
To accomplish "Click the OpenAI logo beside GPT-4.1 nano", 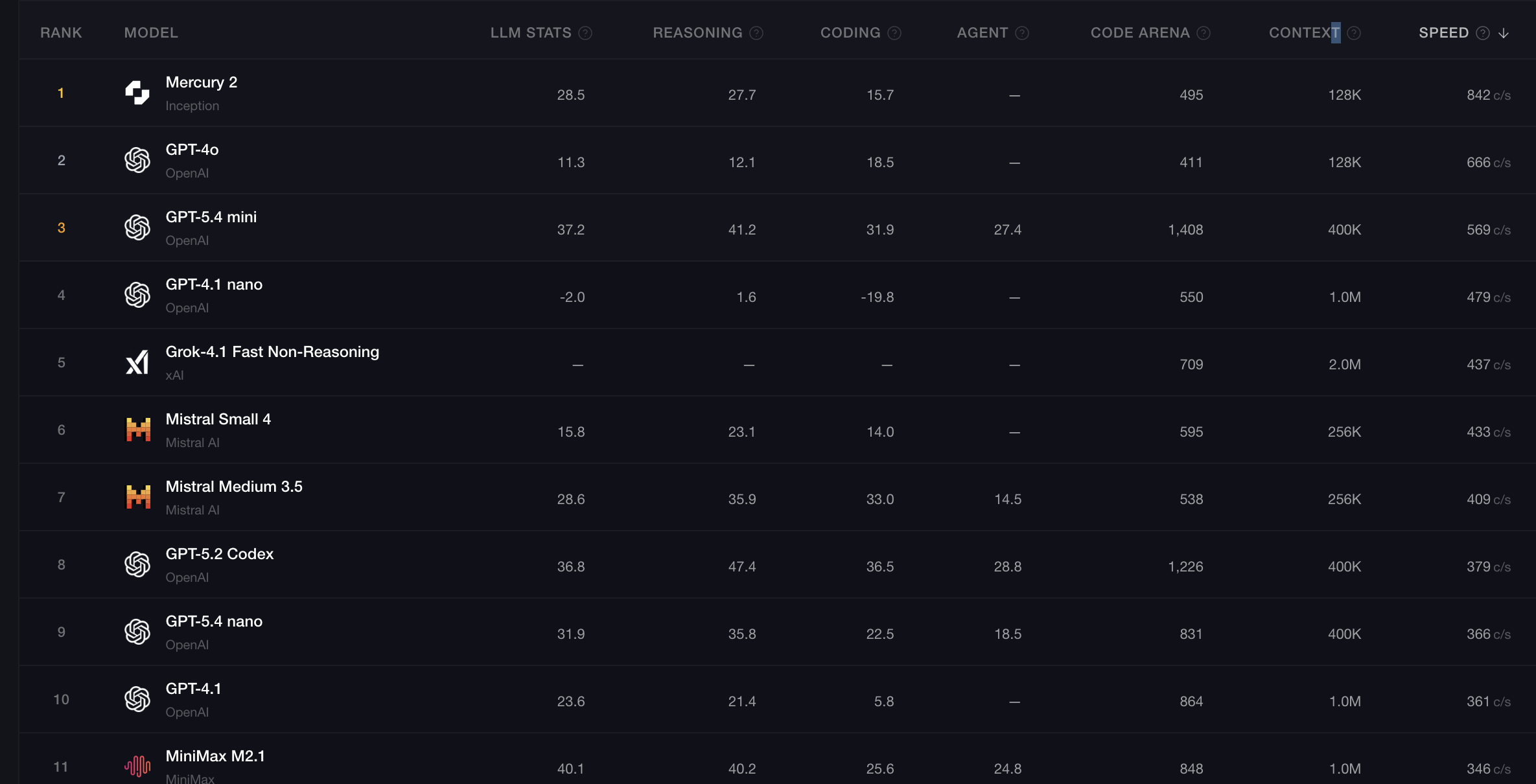I will click(137, 295).
